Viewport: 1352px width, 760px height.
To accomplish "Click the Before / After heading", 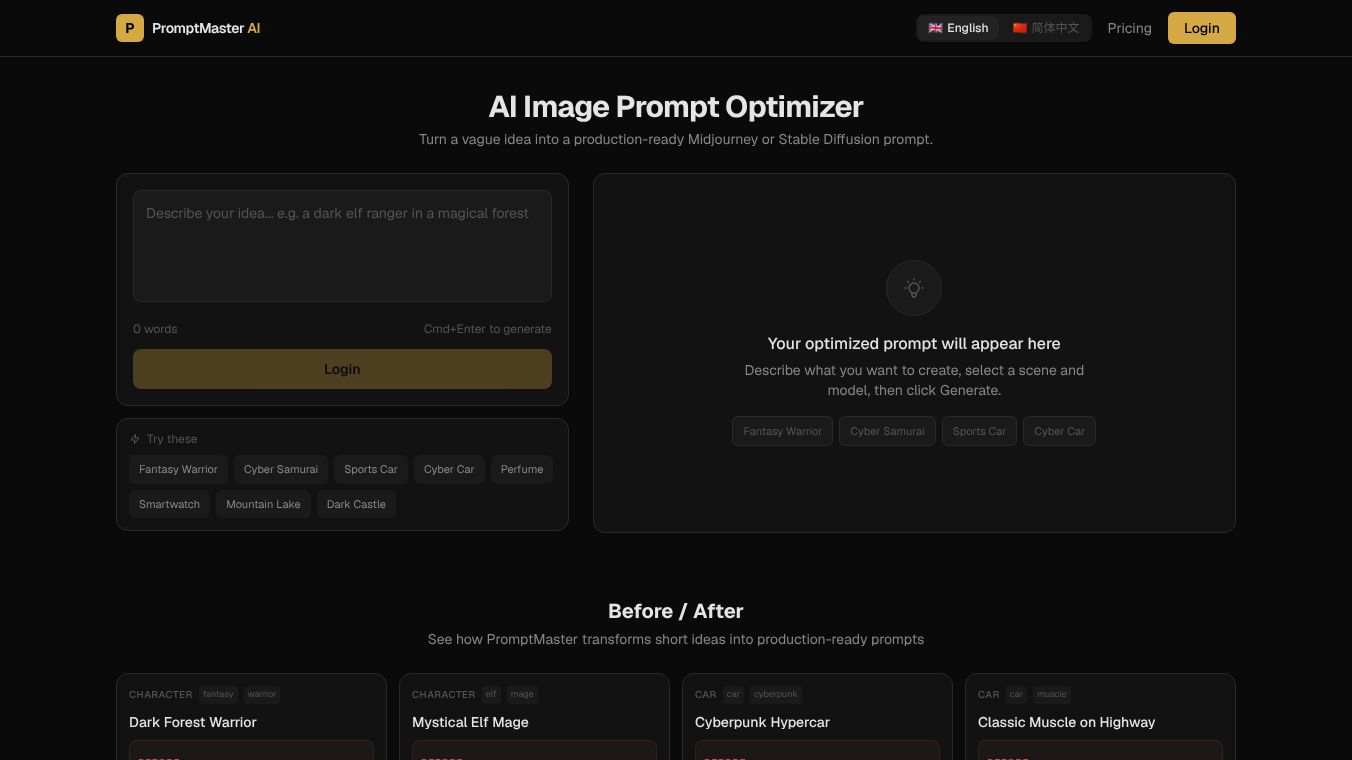I will 676,611.
